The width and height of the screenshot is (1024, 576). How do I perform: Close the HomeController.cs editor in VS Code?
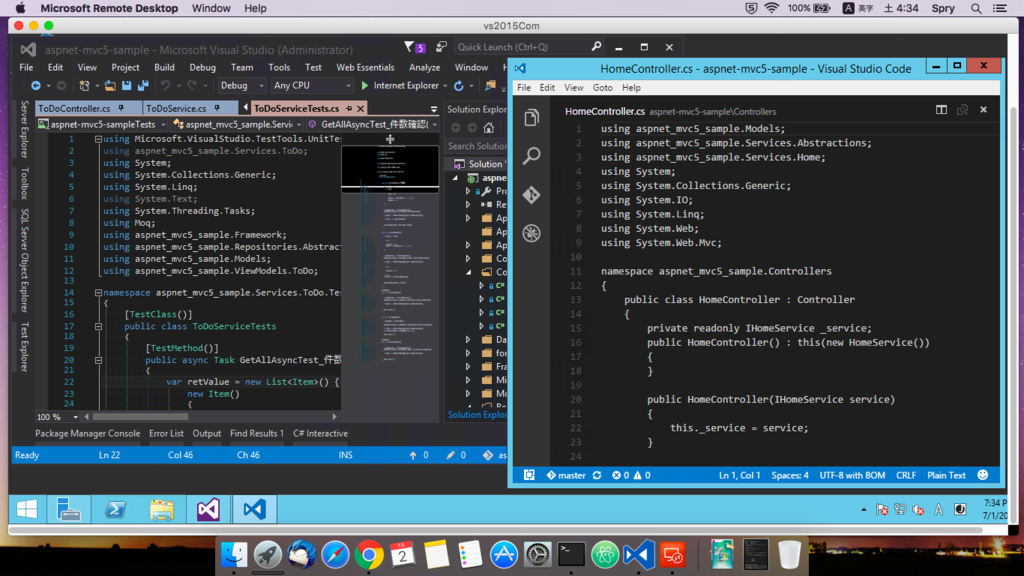point(984,110)
